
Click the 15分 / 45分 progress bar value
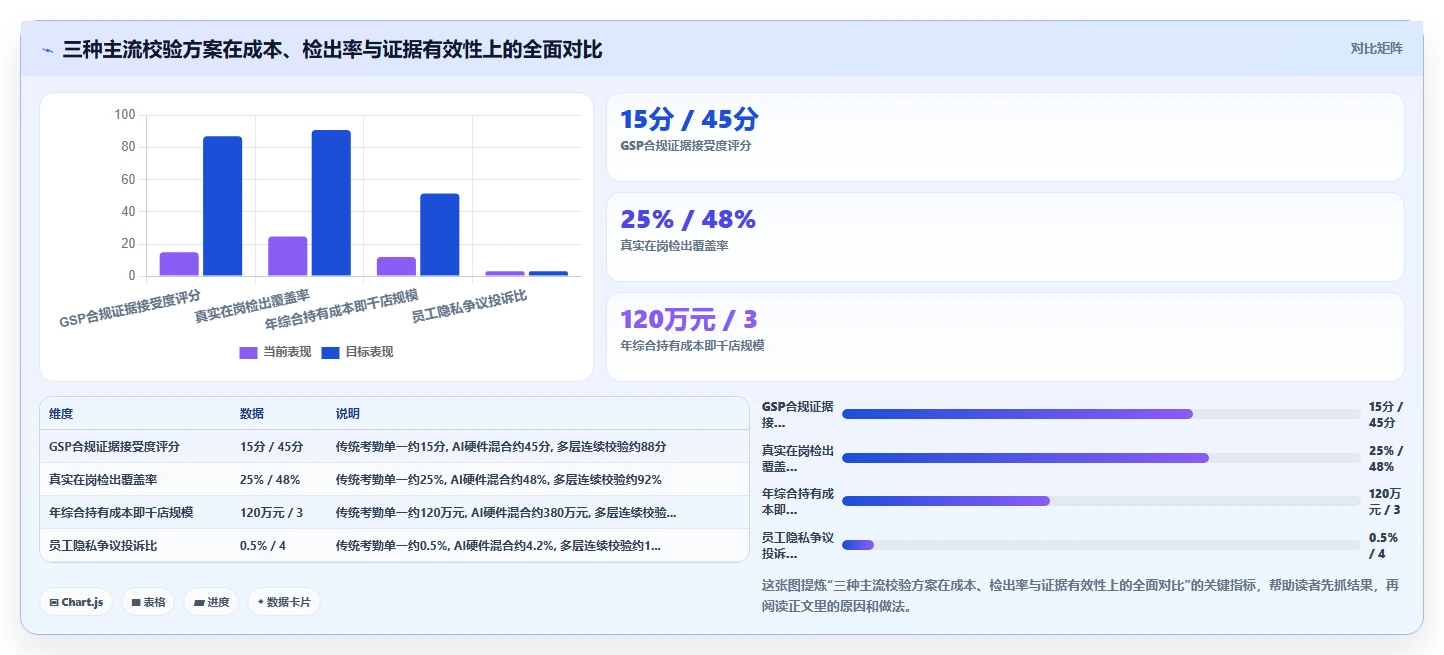(1386, 414)
